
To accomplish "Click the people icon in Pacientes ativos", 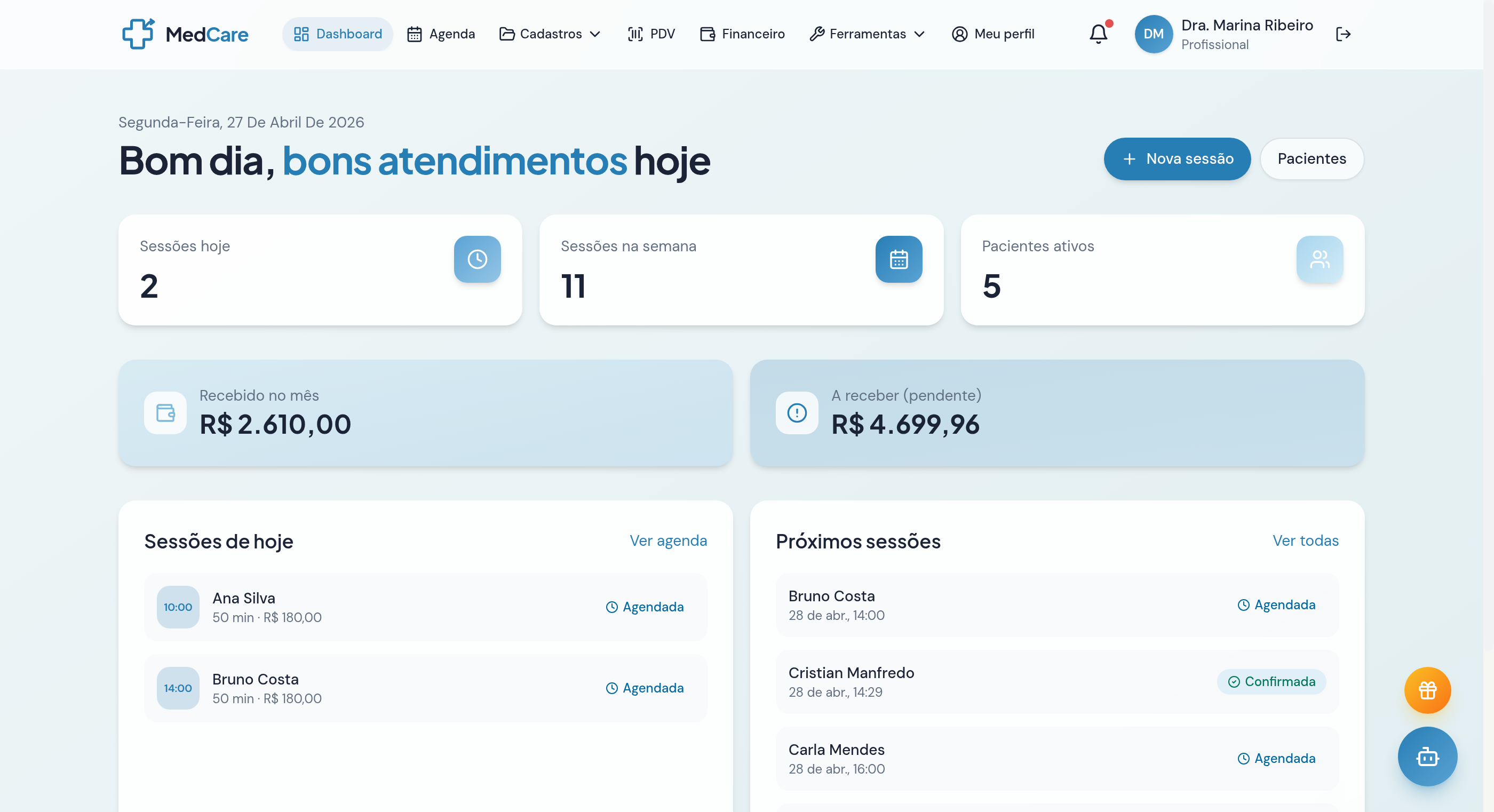I will coord(1320,259).
